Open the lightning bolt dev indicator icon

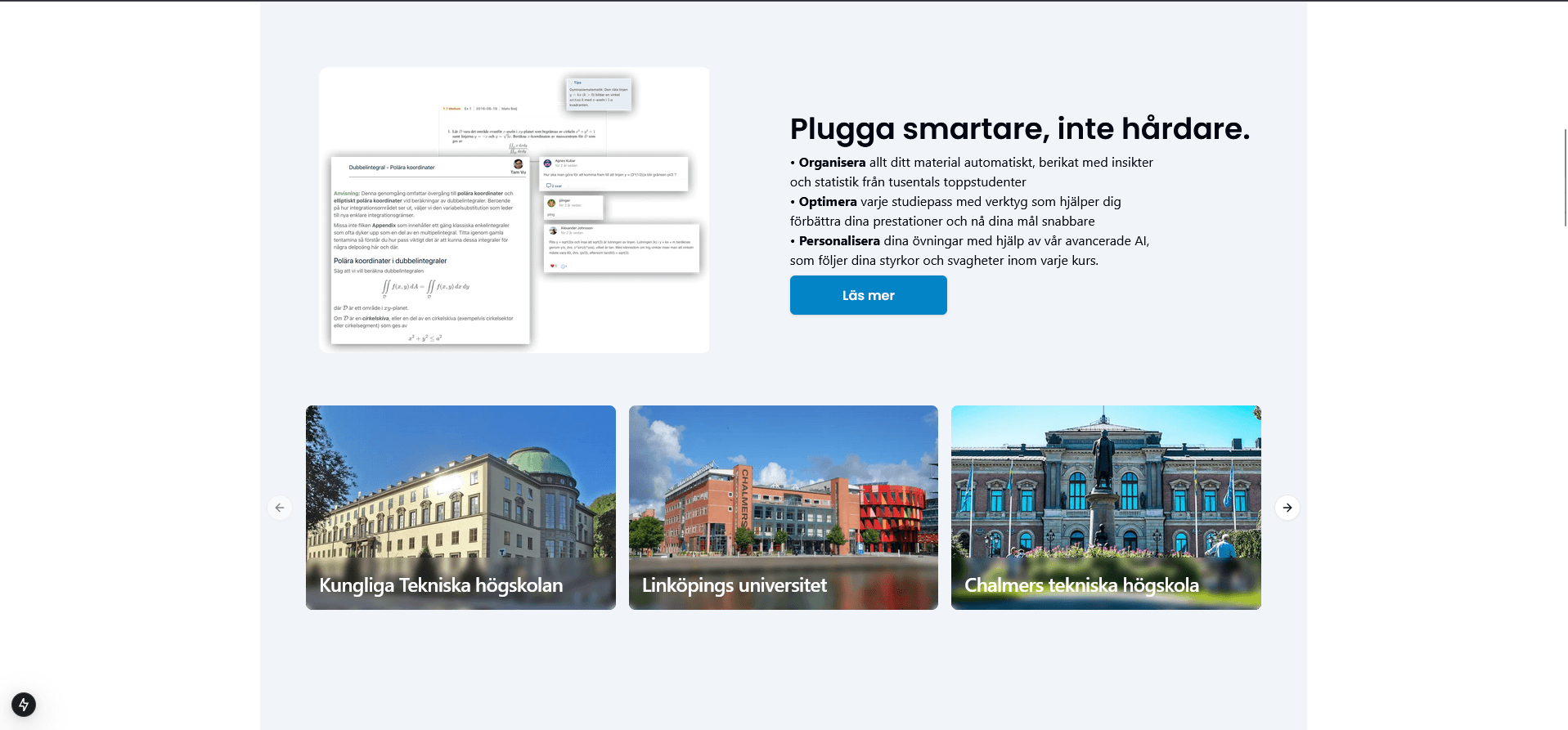[24, 705]
